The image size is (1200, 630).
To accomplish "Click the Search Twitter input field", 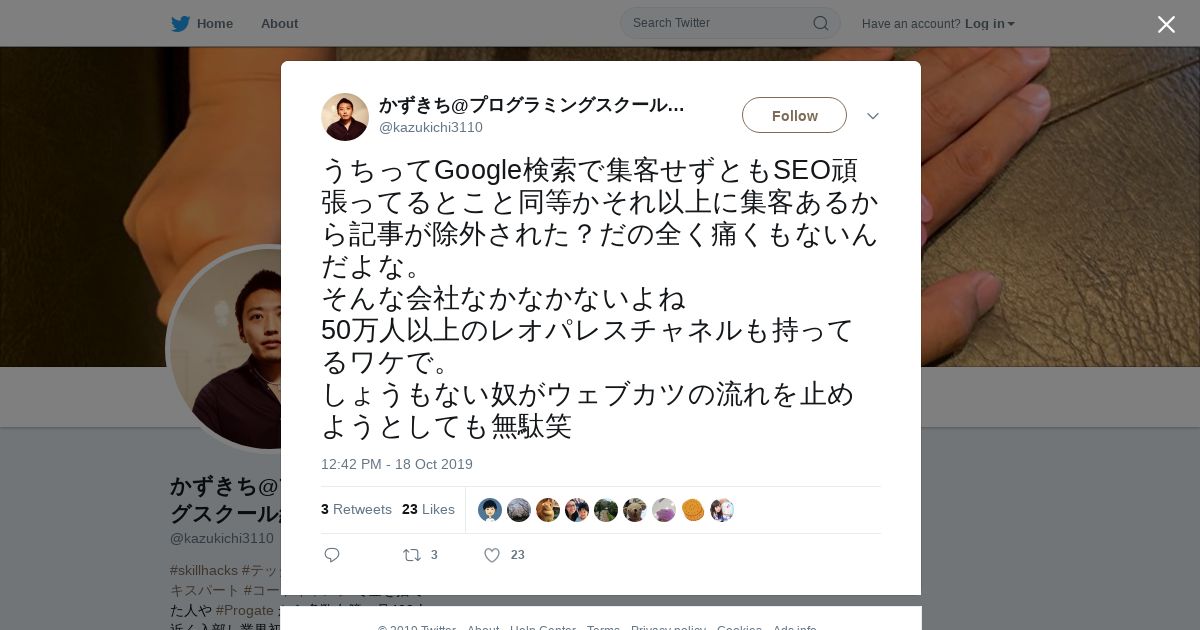I will coord(720,23).
